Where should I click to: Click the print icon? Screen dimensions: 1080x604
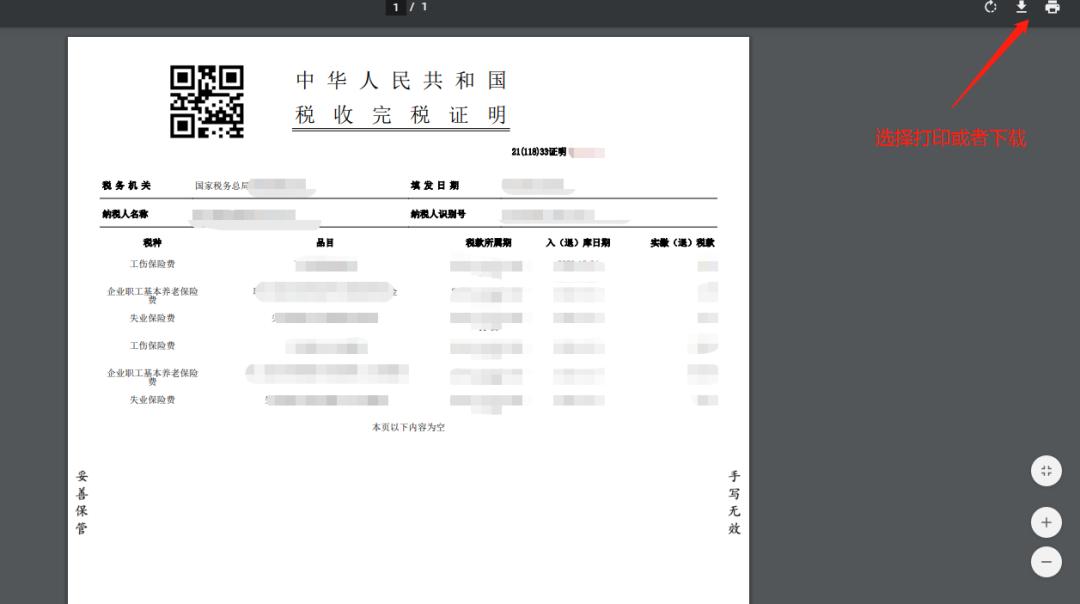point(1051,8)
